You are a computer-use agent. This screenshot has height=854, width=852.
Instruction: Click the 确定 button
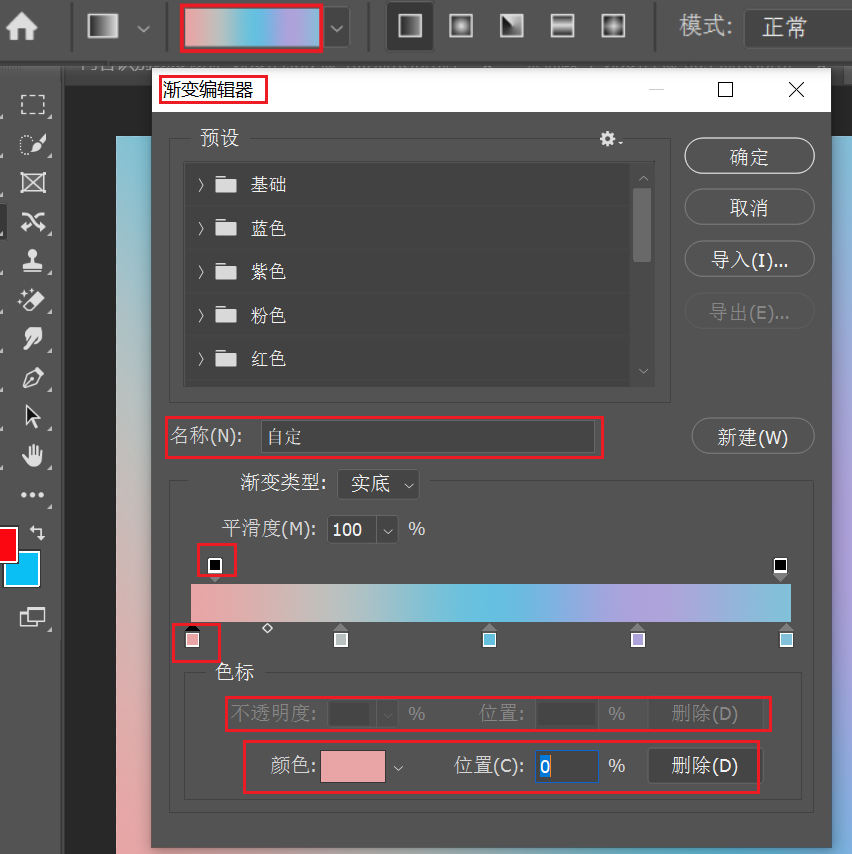(x=749, y=156)
